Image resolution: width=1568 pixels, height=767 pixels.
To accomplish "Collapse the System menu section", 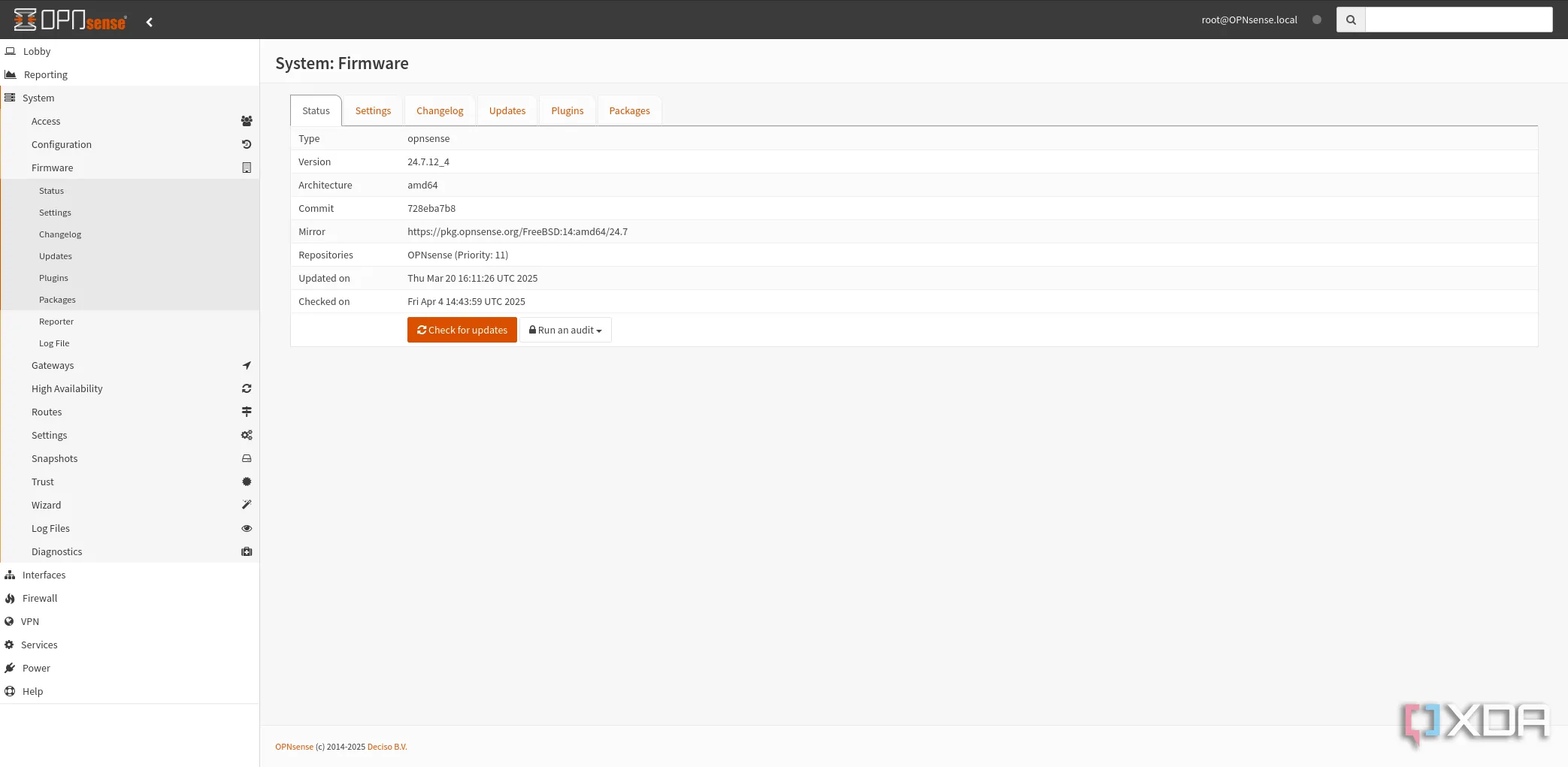I will (129, 98).
